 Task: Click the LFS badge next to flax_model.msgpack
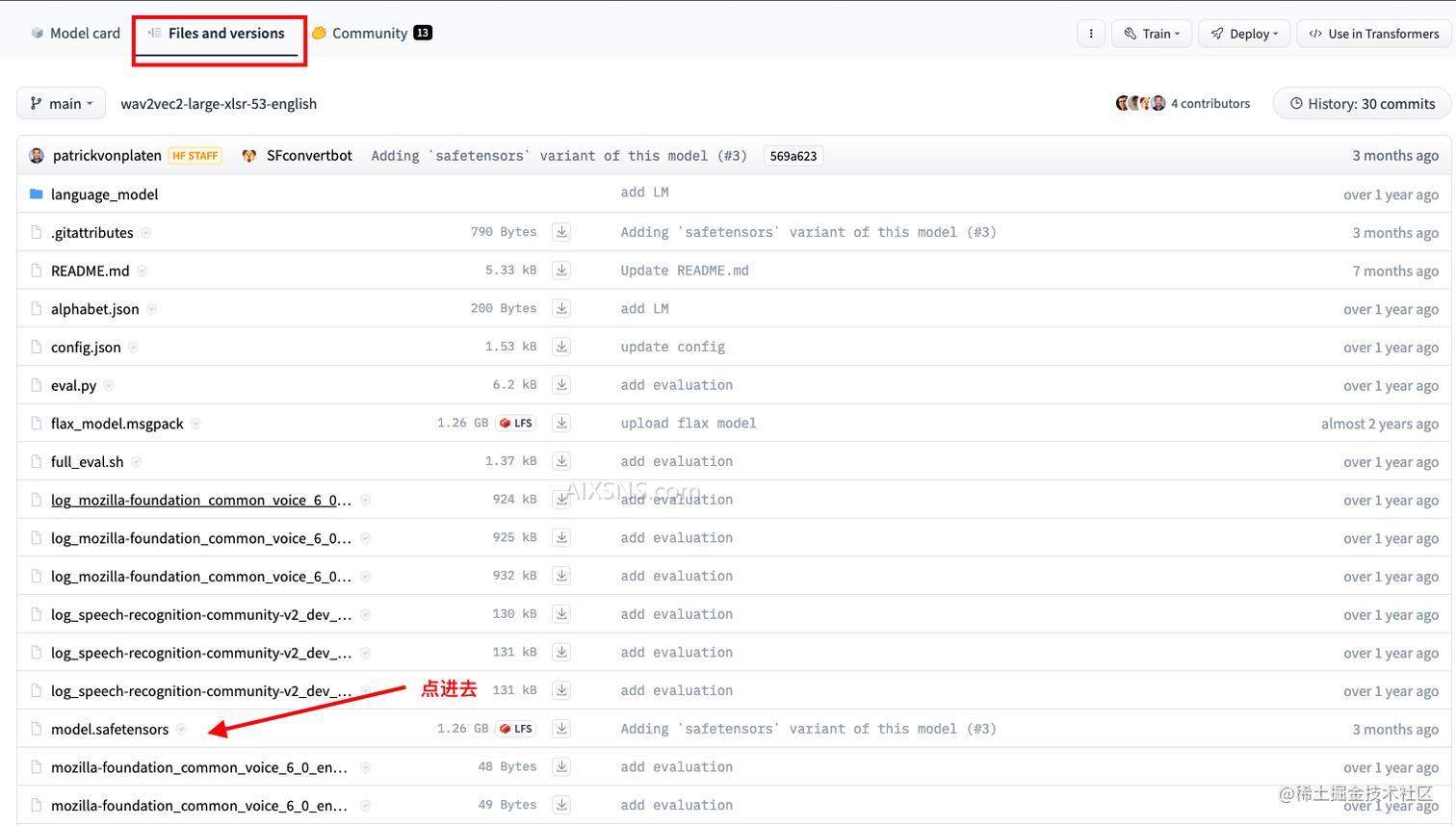click(515, 422)
